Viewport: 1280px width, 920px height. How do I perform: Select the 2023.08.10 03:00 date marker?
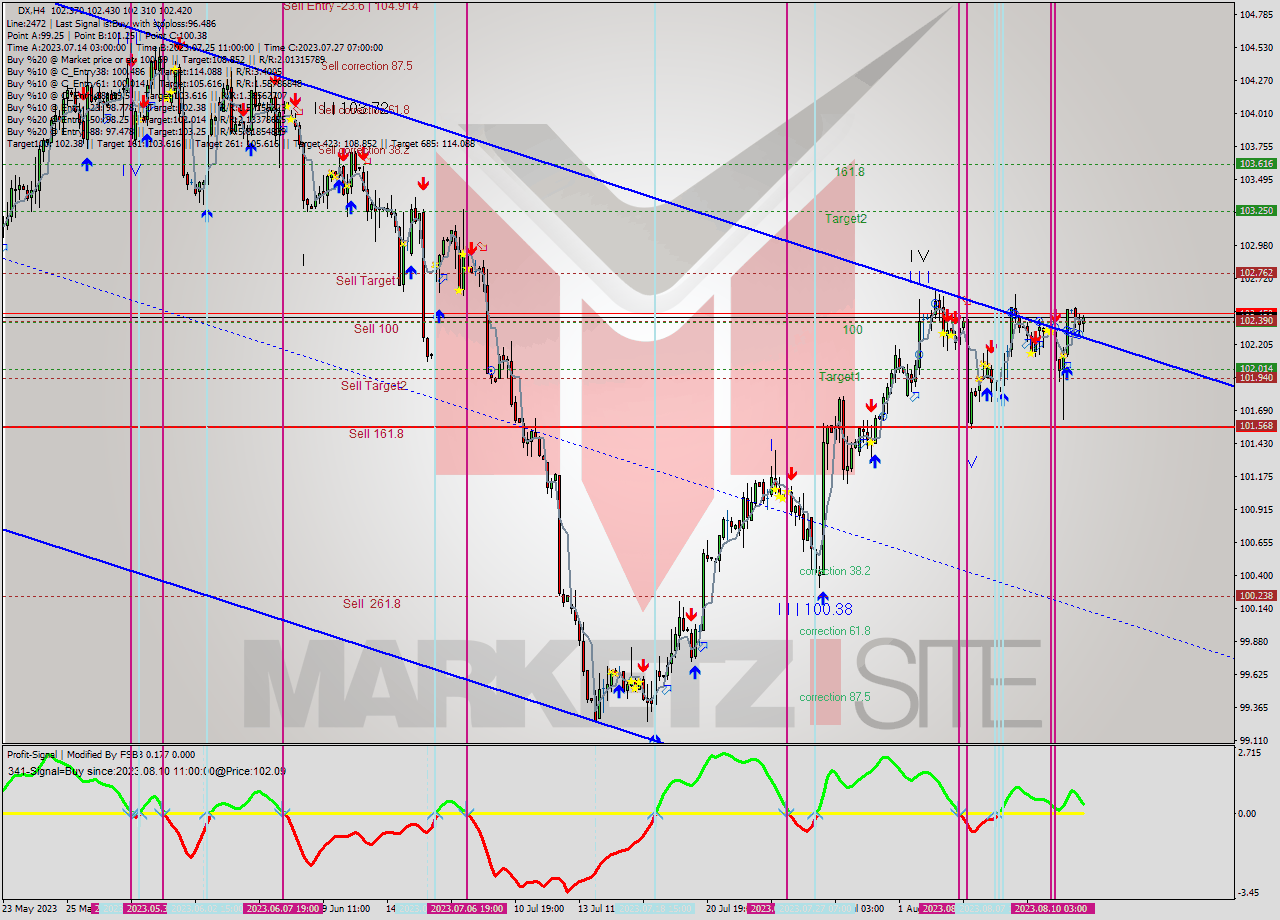click(x=1050, y=909)
